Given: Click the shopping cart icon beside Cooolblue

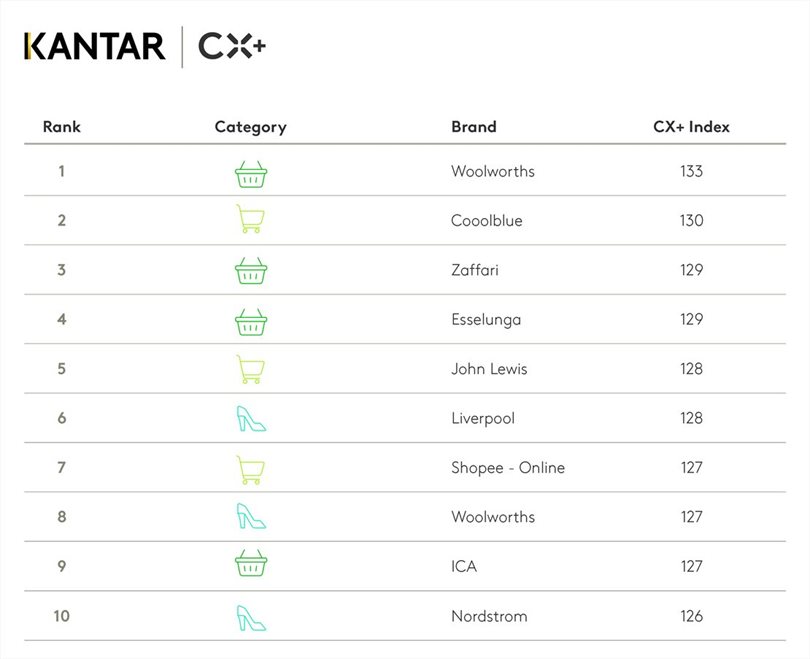Looking at the screenshot, I should [249, 220].
